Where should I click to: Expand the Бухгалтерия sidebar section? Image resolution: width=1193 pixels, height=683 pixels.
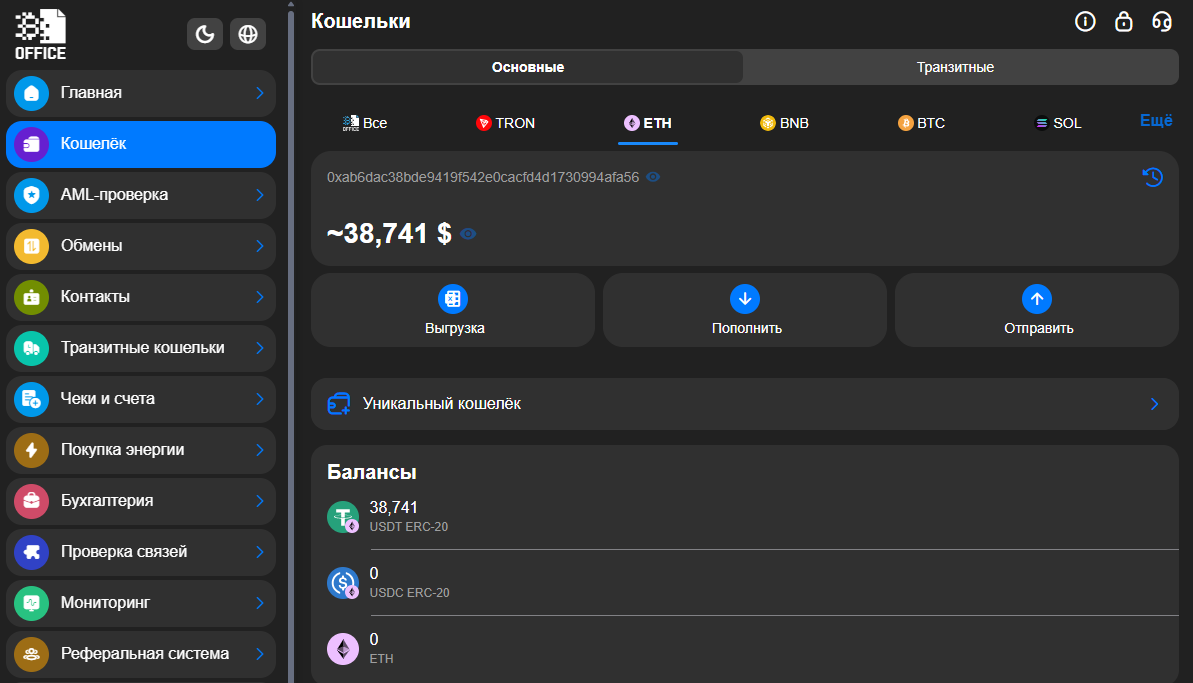point(140,501)
